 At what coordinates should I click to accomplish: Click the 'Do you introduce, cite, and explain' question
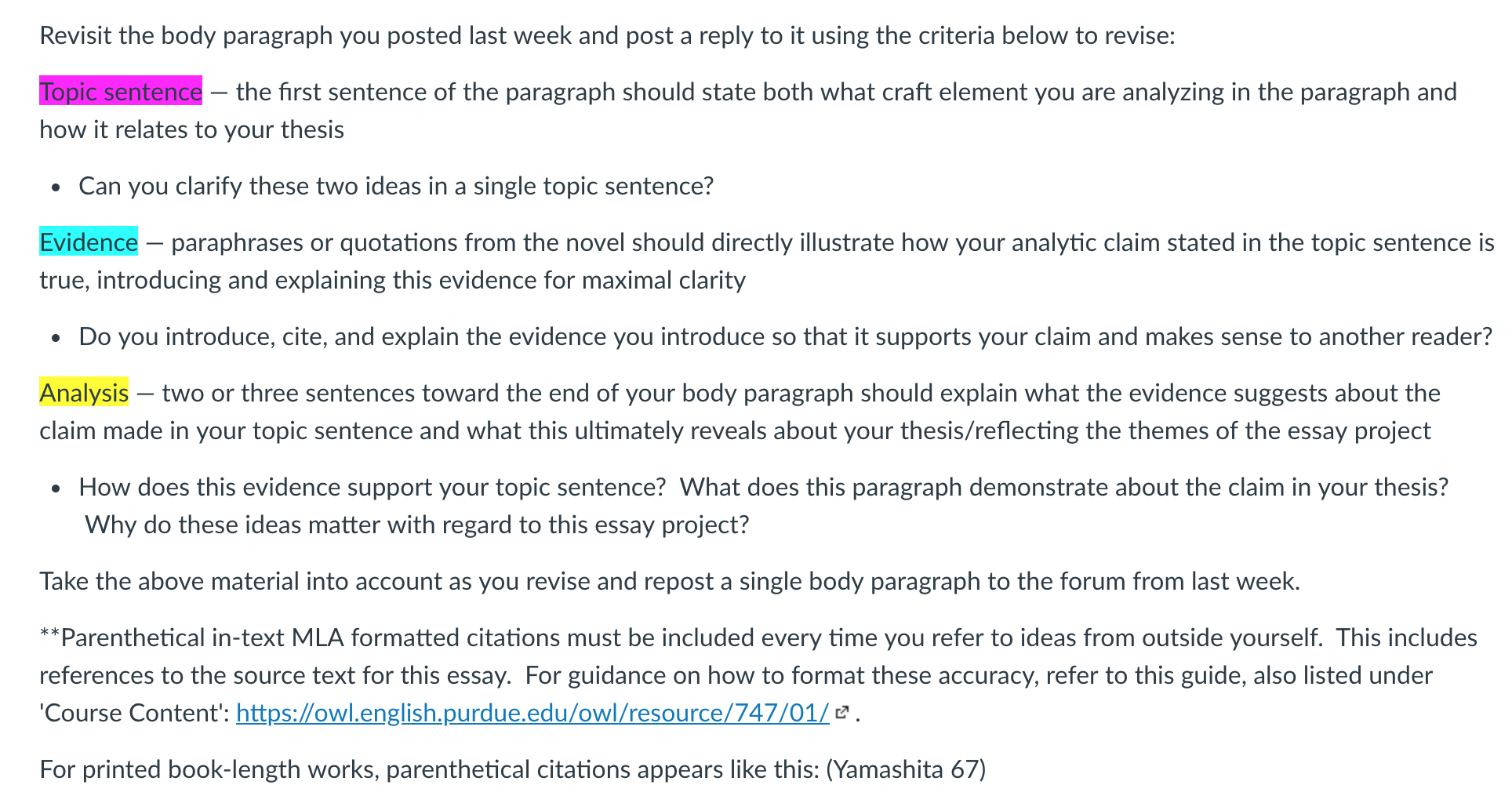[x=785, y=336]
